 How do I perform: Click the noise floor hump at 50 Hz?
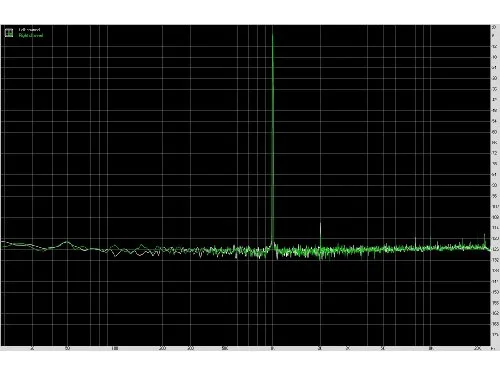67,243
